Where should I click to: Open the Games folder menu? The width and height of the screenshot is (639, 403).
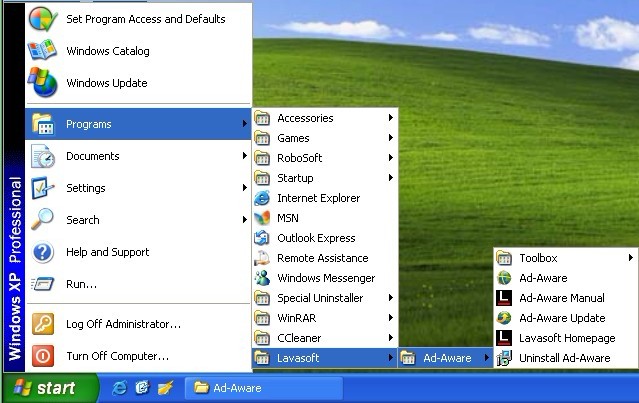293,138
